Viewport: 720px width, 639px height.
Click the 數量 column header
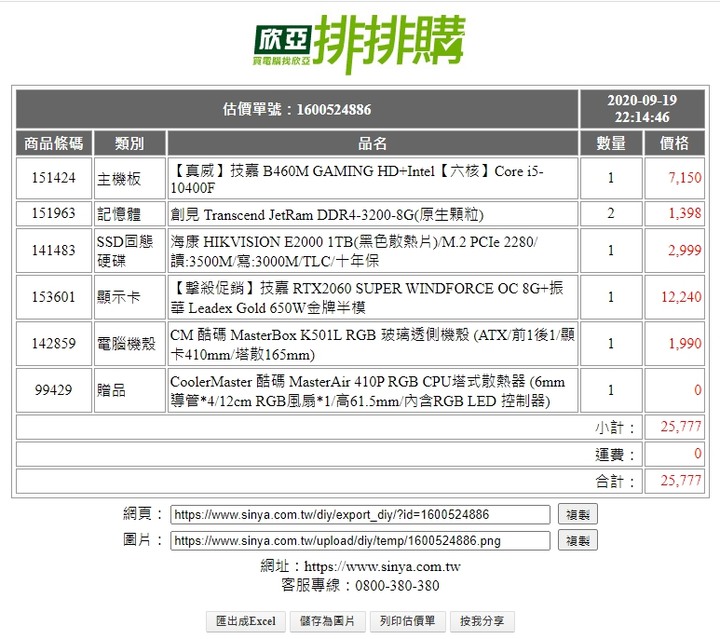(x=611, y=143)
